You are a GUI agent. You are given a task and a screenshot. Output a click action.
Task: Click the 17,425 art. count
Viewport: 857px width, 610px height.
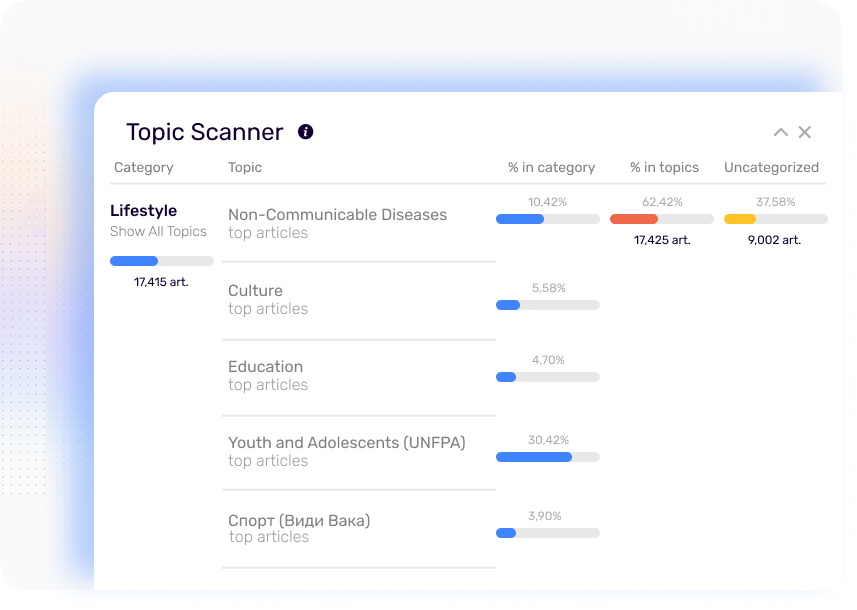coord(662,240)
